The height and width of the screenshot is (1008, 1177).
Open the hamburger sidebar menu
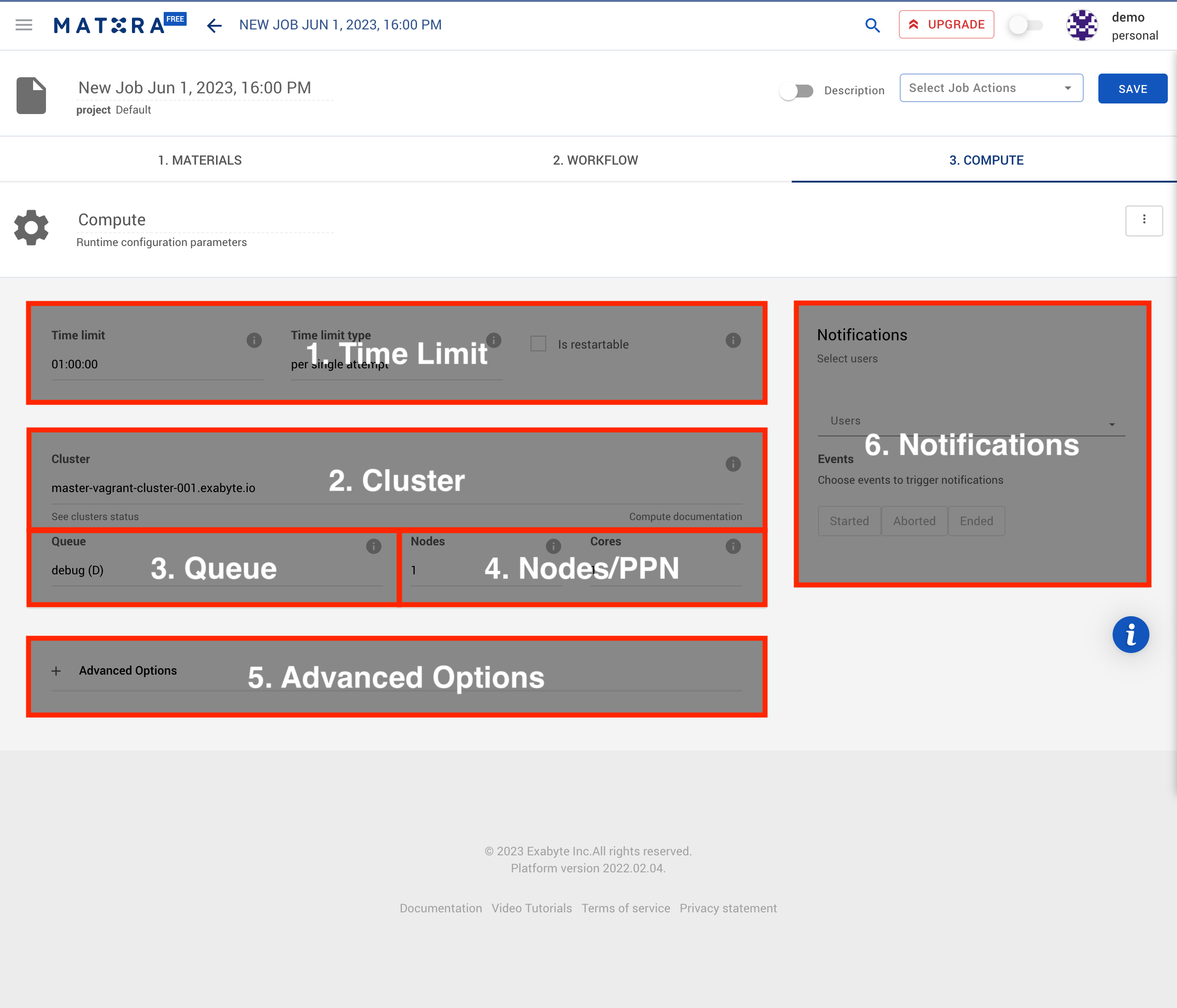tap(24, 25)
